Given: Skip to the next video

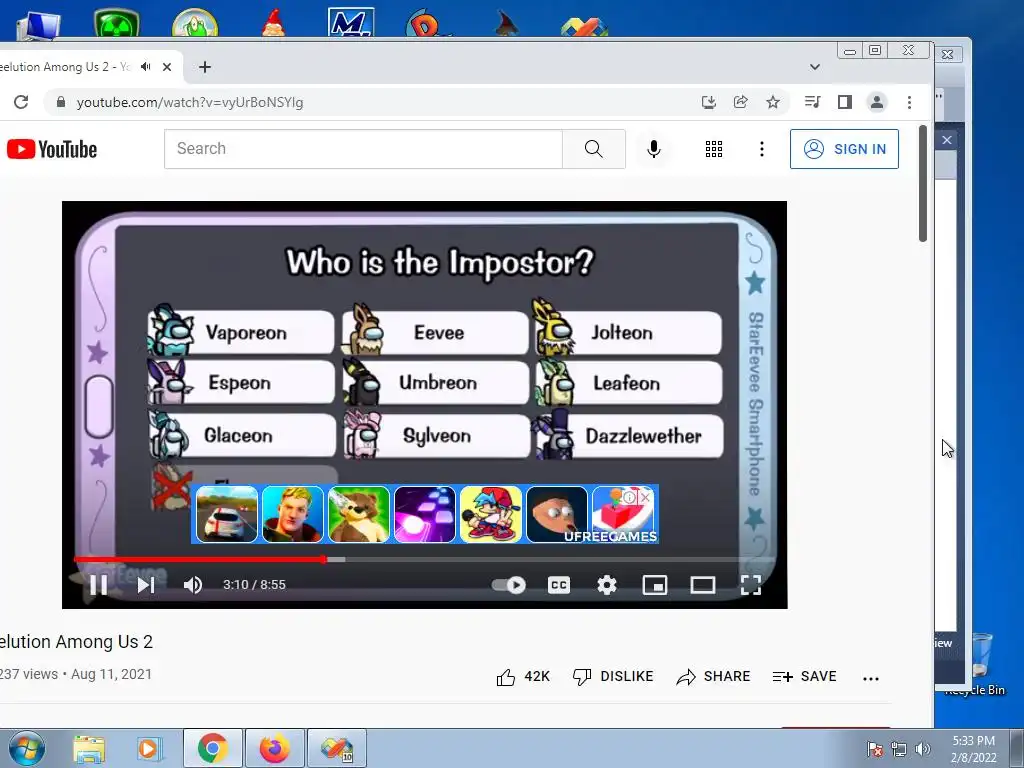Looking at the screenshot, I should pos(146,584).
